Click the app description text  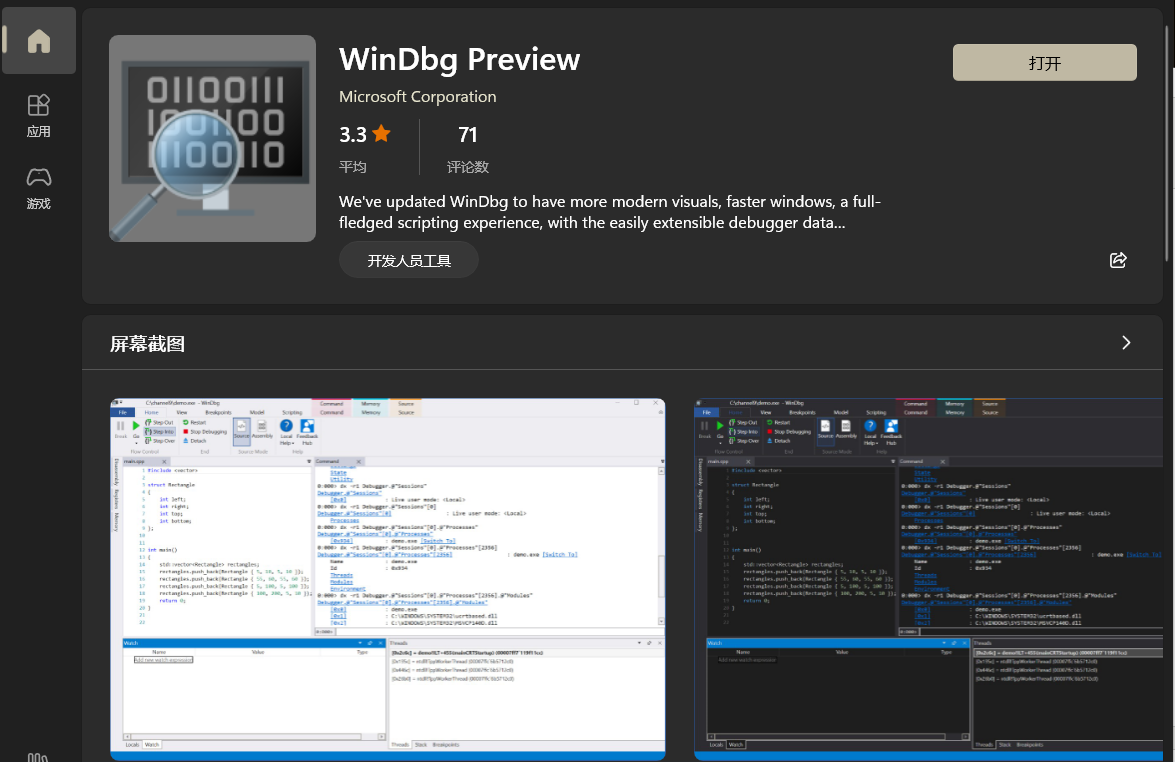[609, 212]
